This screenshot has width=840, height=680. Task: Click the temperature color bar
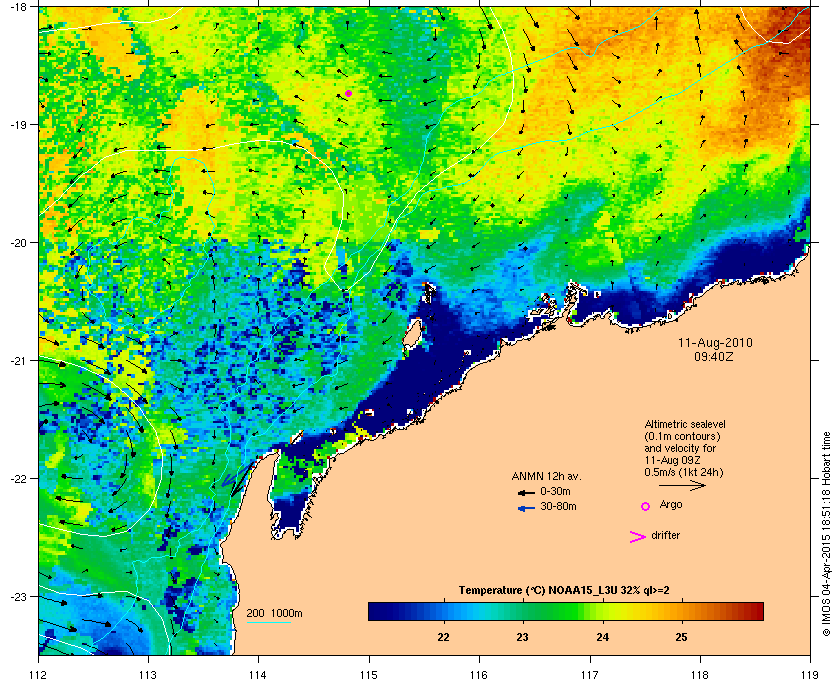(x=566, y=611)
